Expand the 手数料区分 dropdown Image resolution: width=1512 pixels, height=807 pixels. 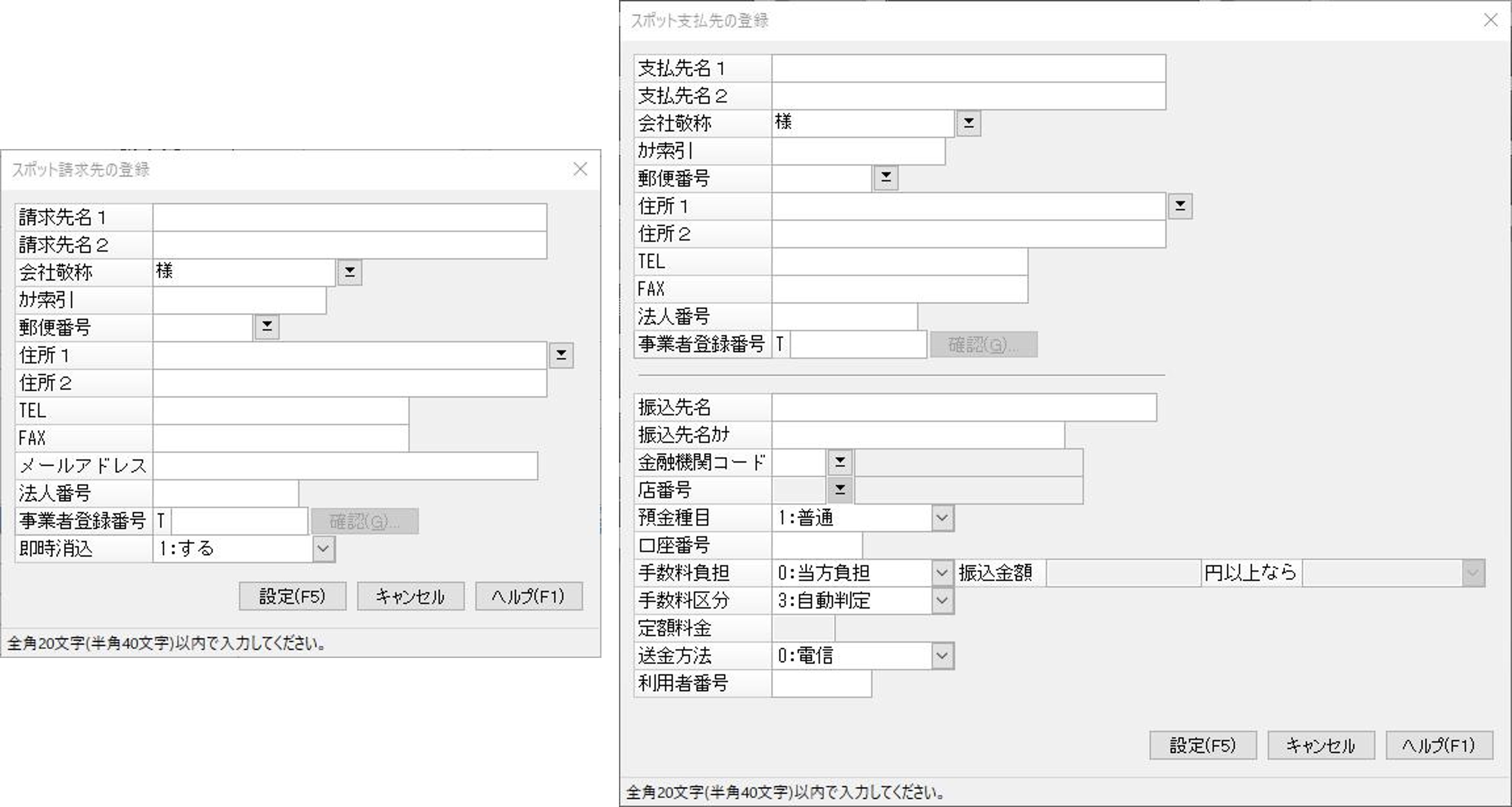[942, 600]
